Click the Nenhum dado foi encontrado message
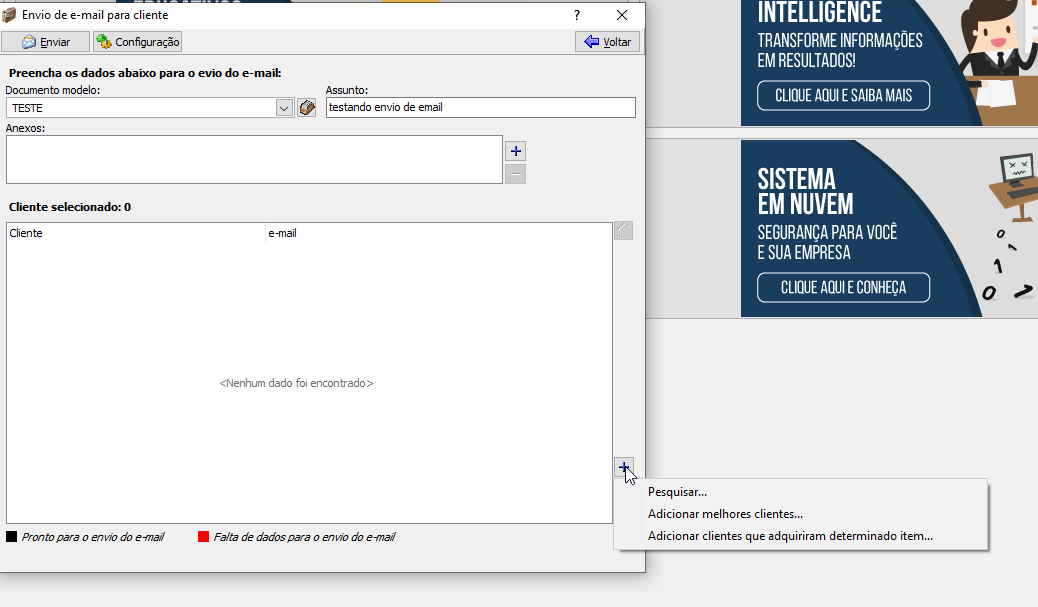This screenshot has height=607, width=1038. click(296, 383)
